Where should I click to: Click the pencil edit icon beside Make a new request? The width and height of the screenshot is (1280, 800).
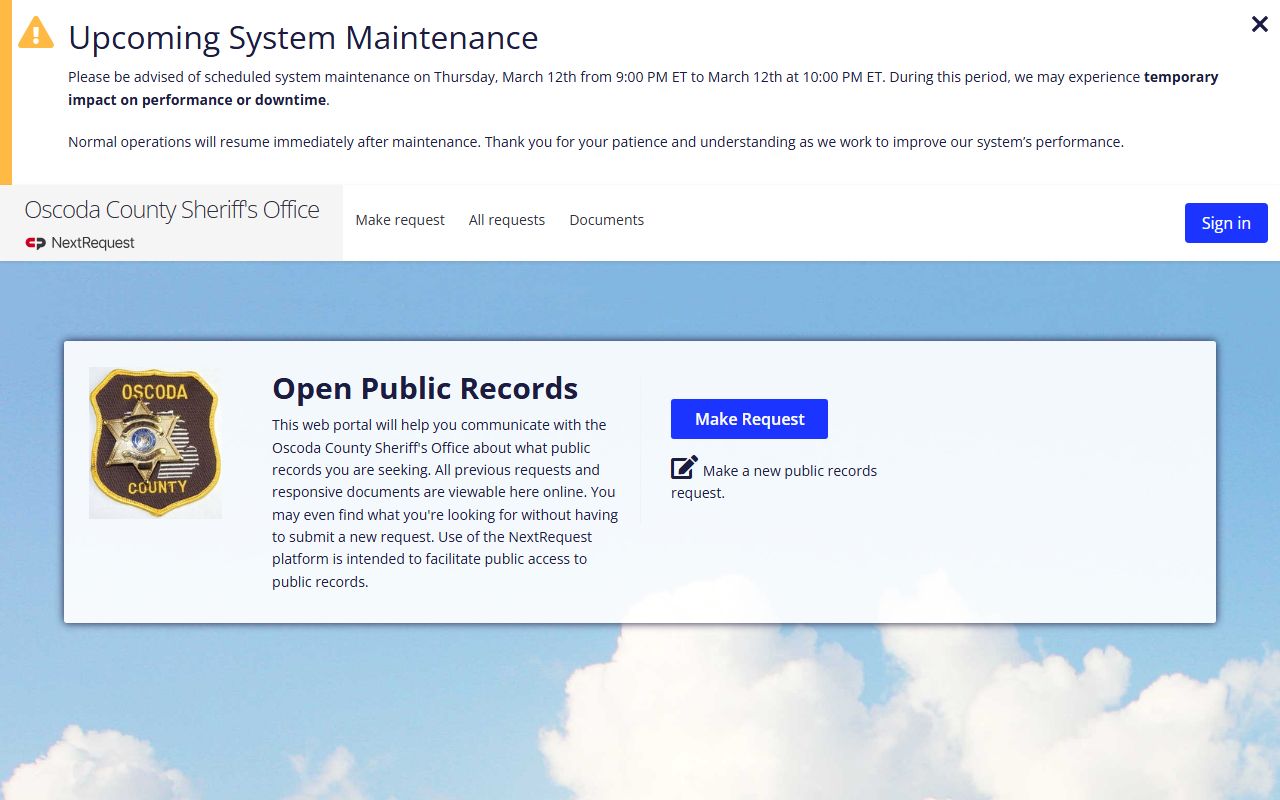point(684,467)
